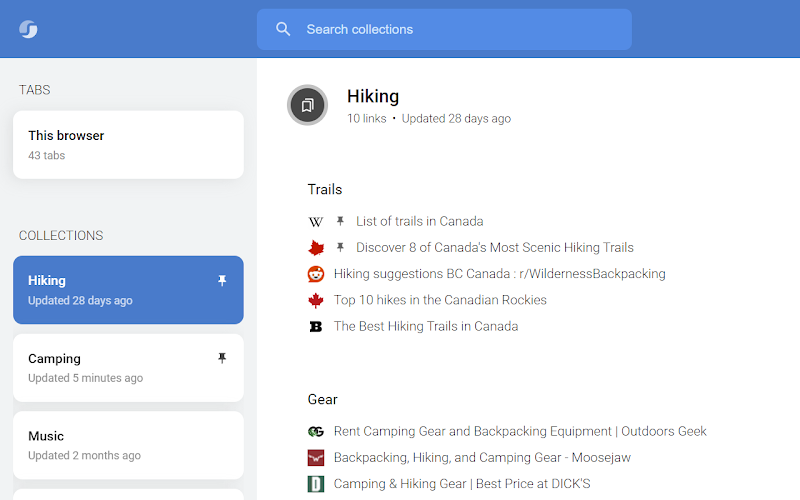Click the Reddit favicon
Image resolution: width=800 pixels, height=500 pixels.
[x=316, y=274]
